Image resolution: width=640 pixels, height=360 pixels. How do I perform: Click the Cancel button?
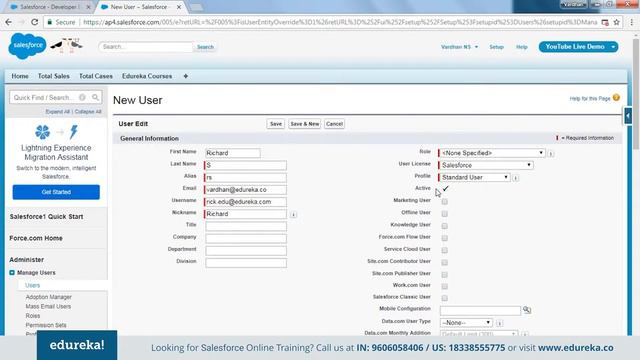tap(334, 124)
